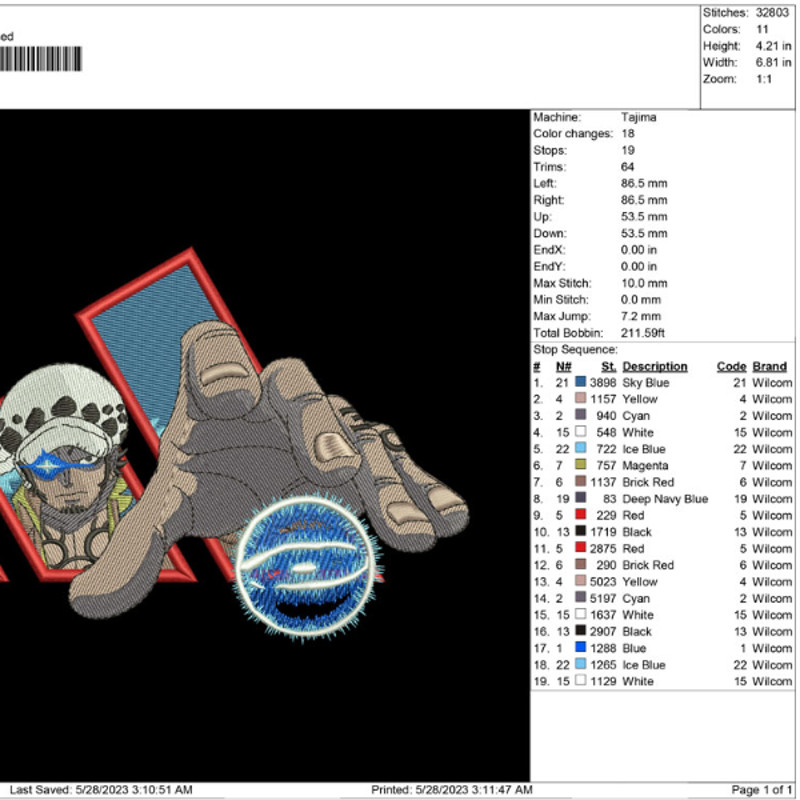The image size is (800, 800).
Task: Click the Sky Blue color swatch
Action: tap(581, 383)
